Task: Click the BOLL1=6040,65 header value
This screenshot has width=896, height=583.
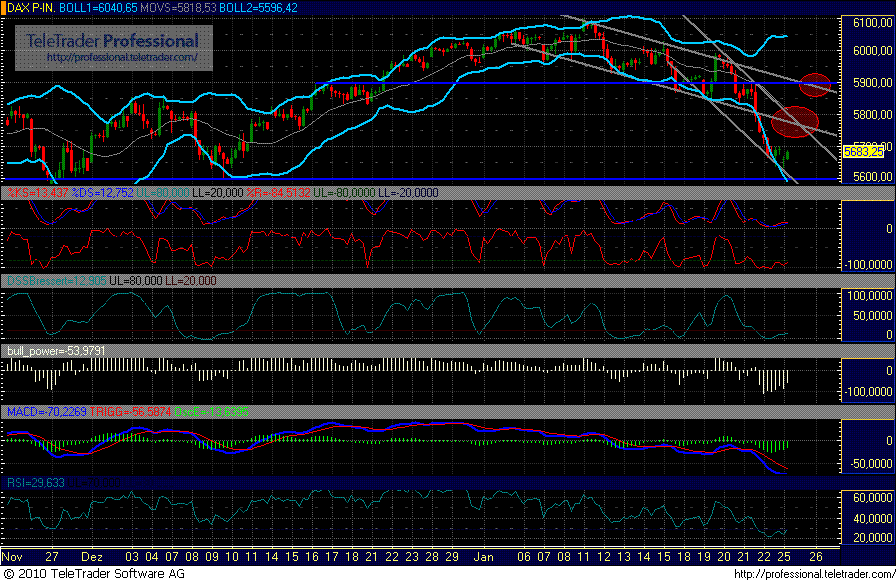Action: [x=98, y=8]
